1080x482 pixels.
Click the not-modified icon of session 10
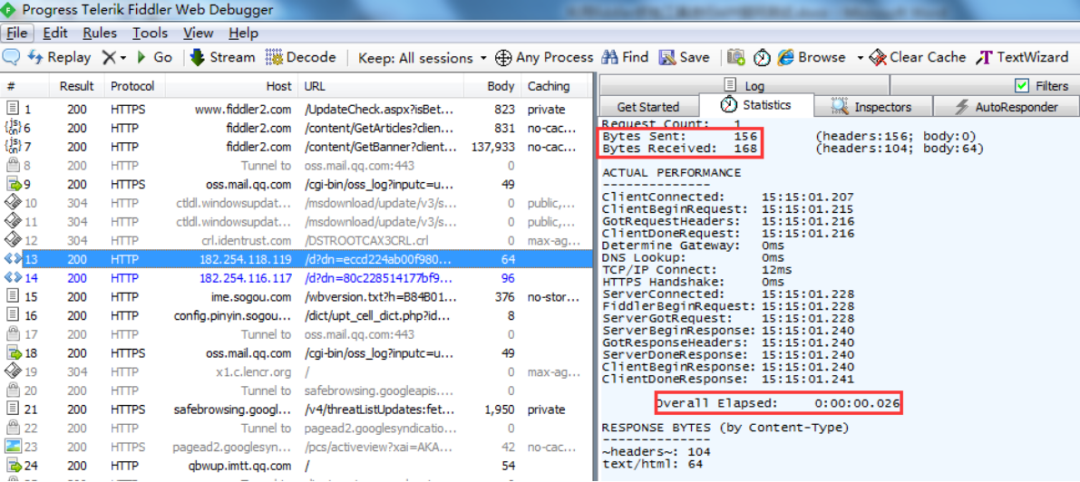(13, 202)
